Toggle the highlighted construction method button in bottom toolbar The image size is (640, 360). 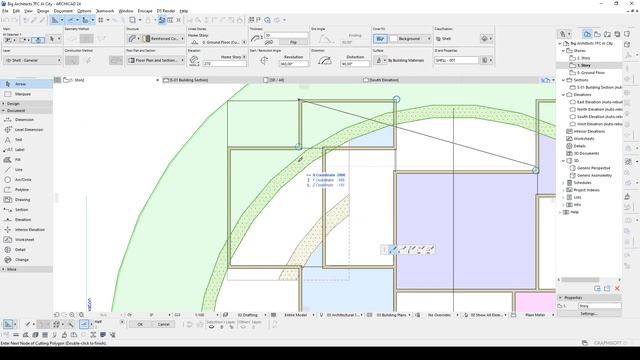pos(84,324)
